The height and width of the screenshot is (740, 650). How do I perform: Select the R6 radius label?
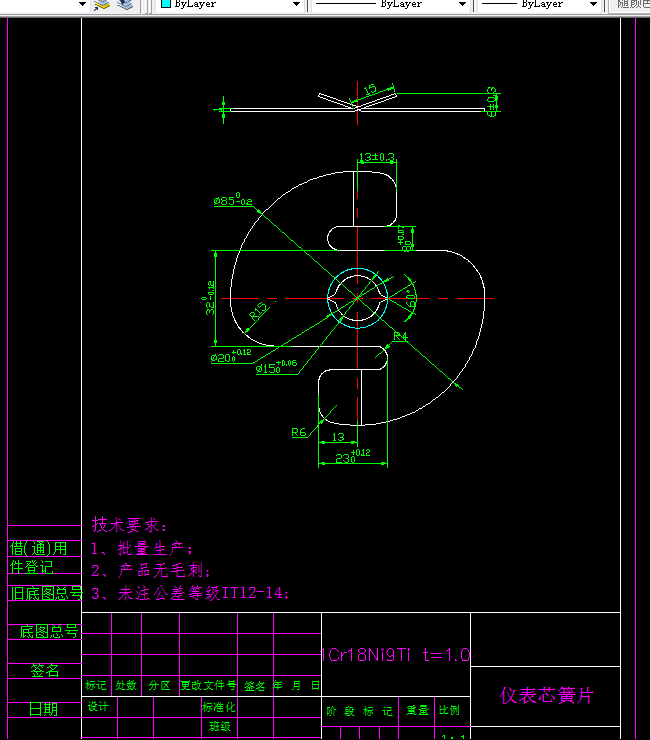point(299,432)
